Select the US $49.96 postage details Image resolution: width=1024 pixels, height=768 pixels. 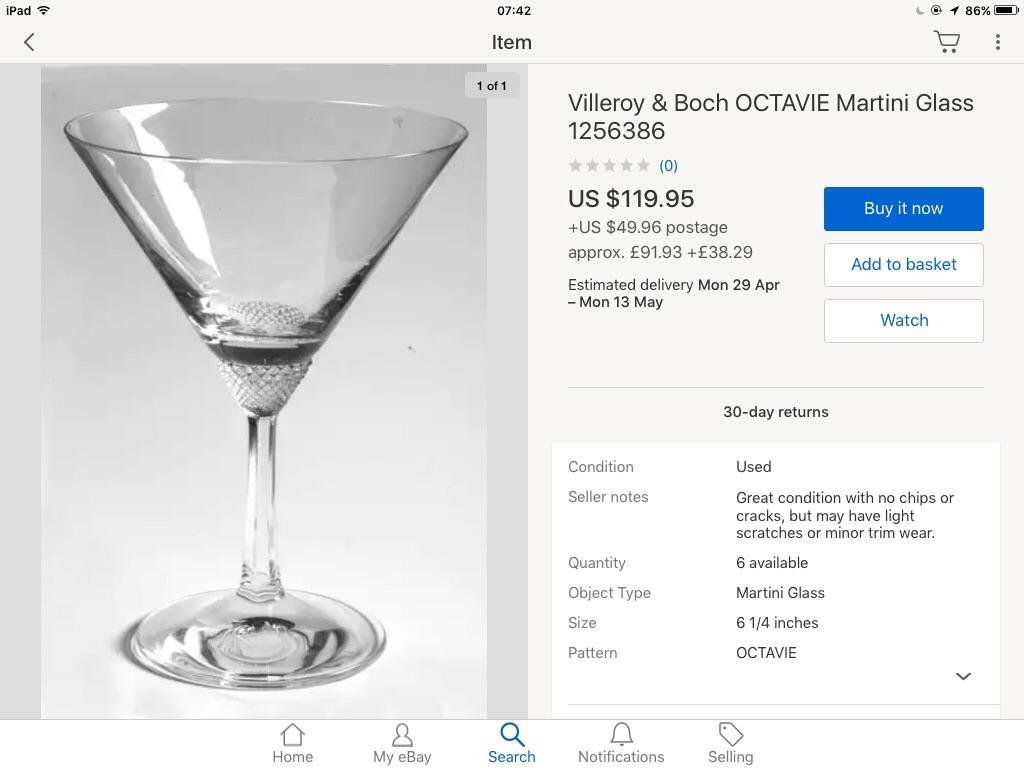648,227
